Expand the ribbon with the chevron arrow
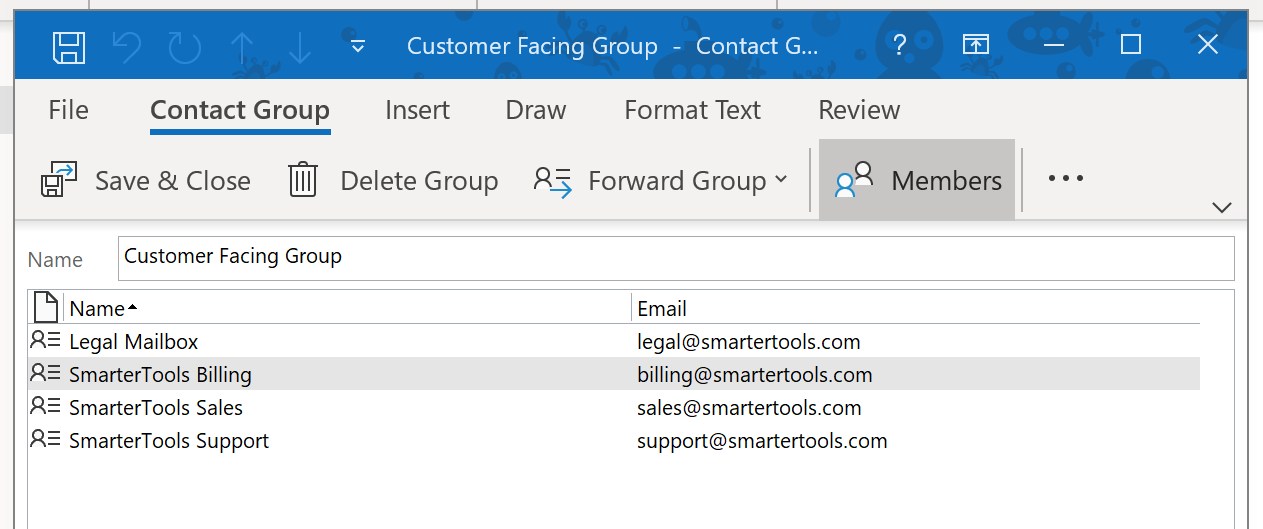 [1221, 207]
